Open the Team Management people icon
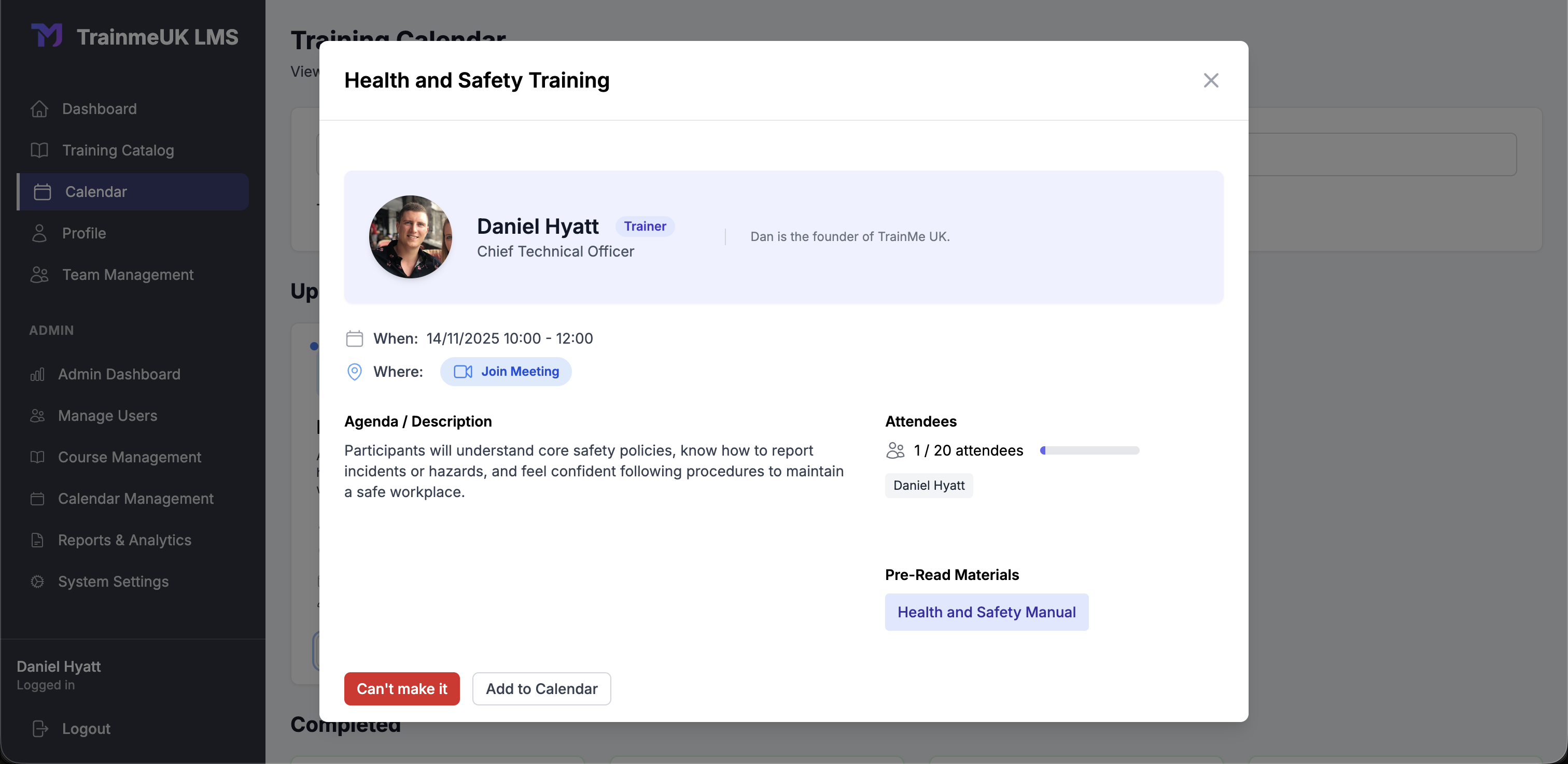 click(x=39, y=274)
